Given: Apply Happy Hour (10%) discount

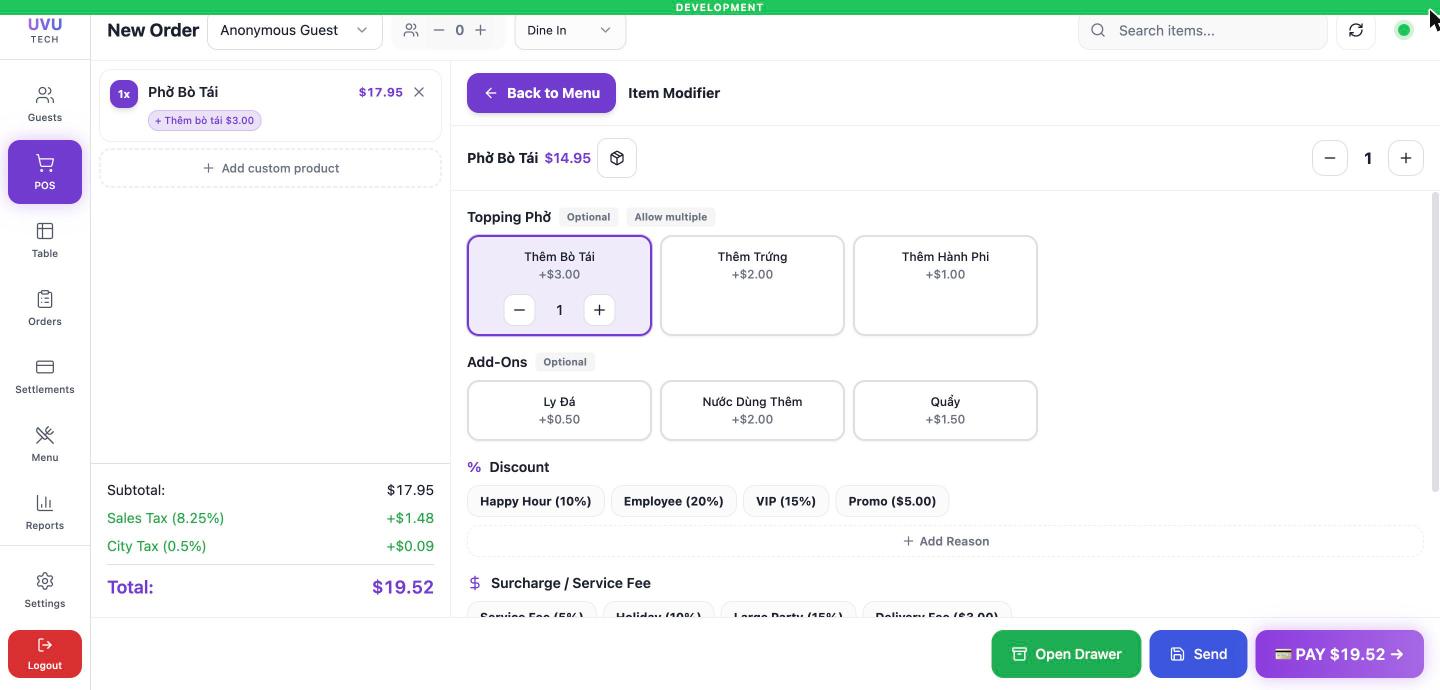Looking at the screenshot, I should [536, 501].
